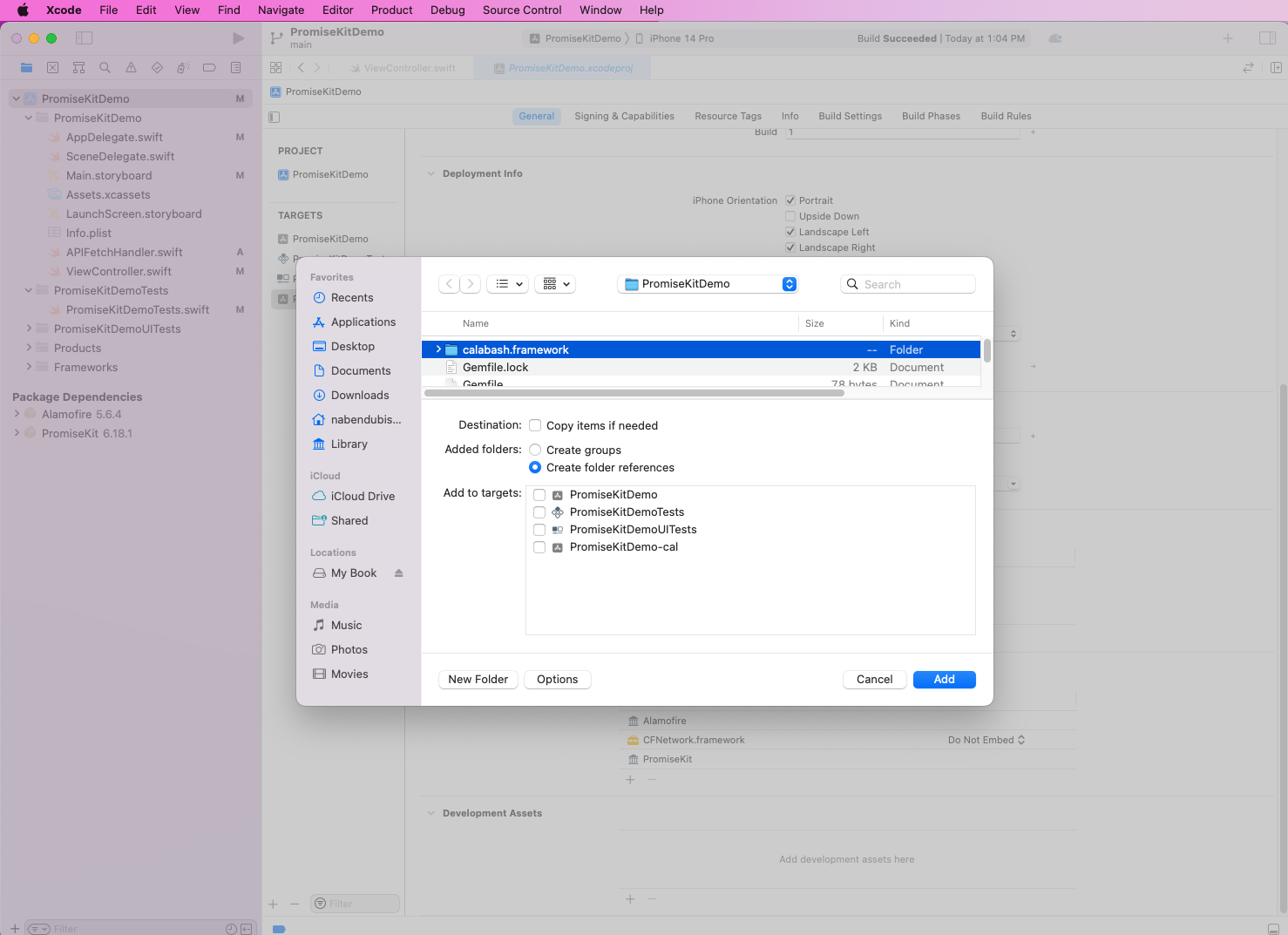Open the Breakpoint navigator icon
This screenshot has width=1288, height=935.
(209, 67)
